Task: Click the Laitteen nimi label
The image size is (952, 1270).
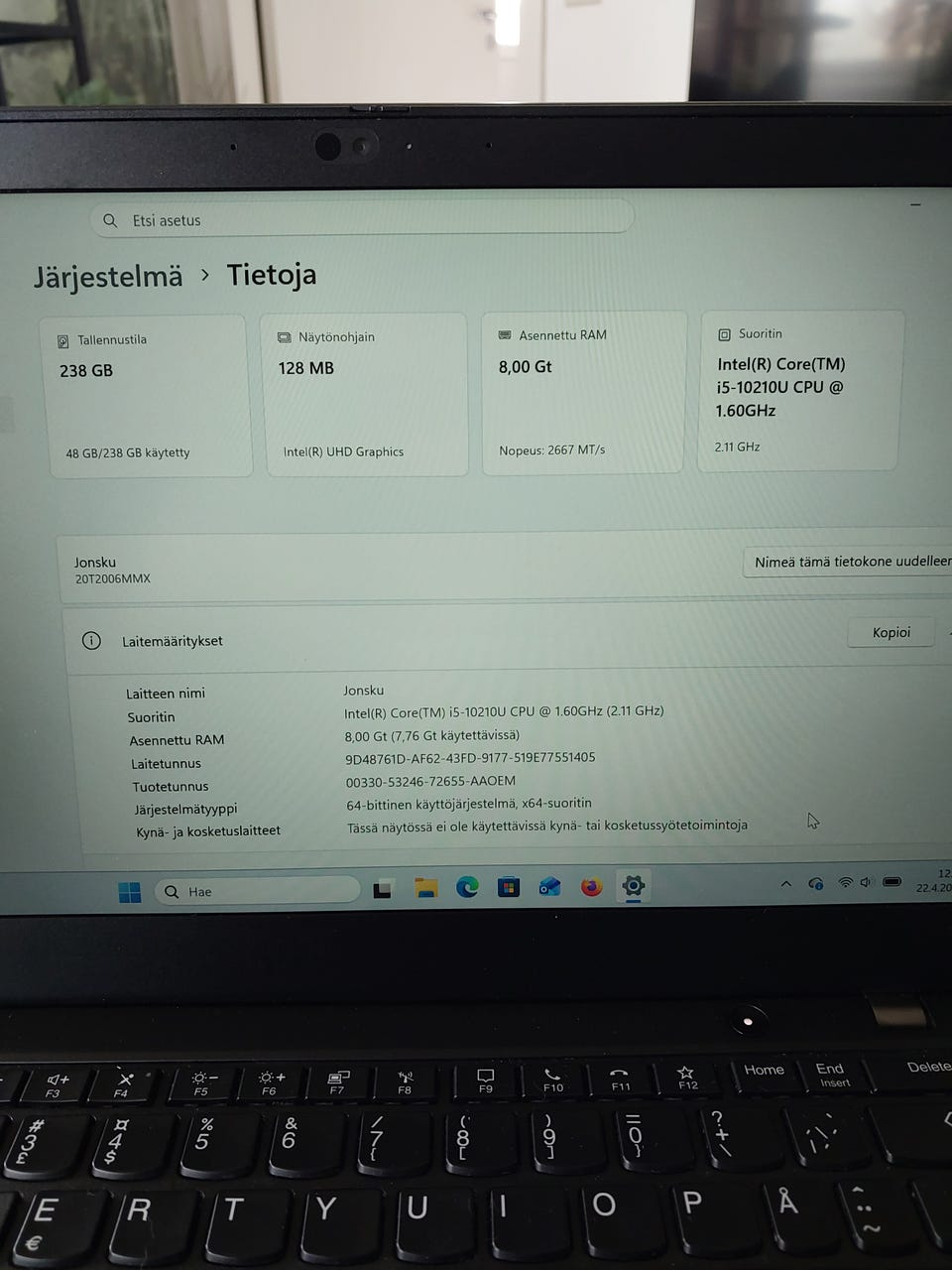Action: 166,694
